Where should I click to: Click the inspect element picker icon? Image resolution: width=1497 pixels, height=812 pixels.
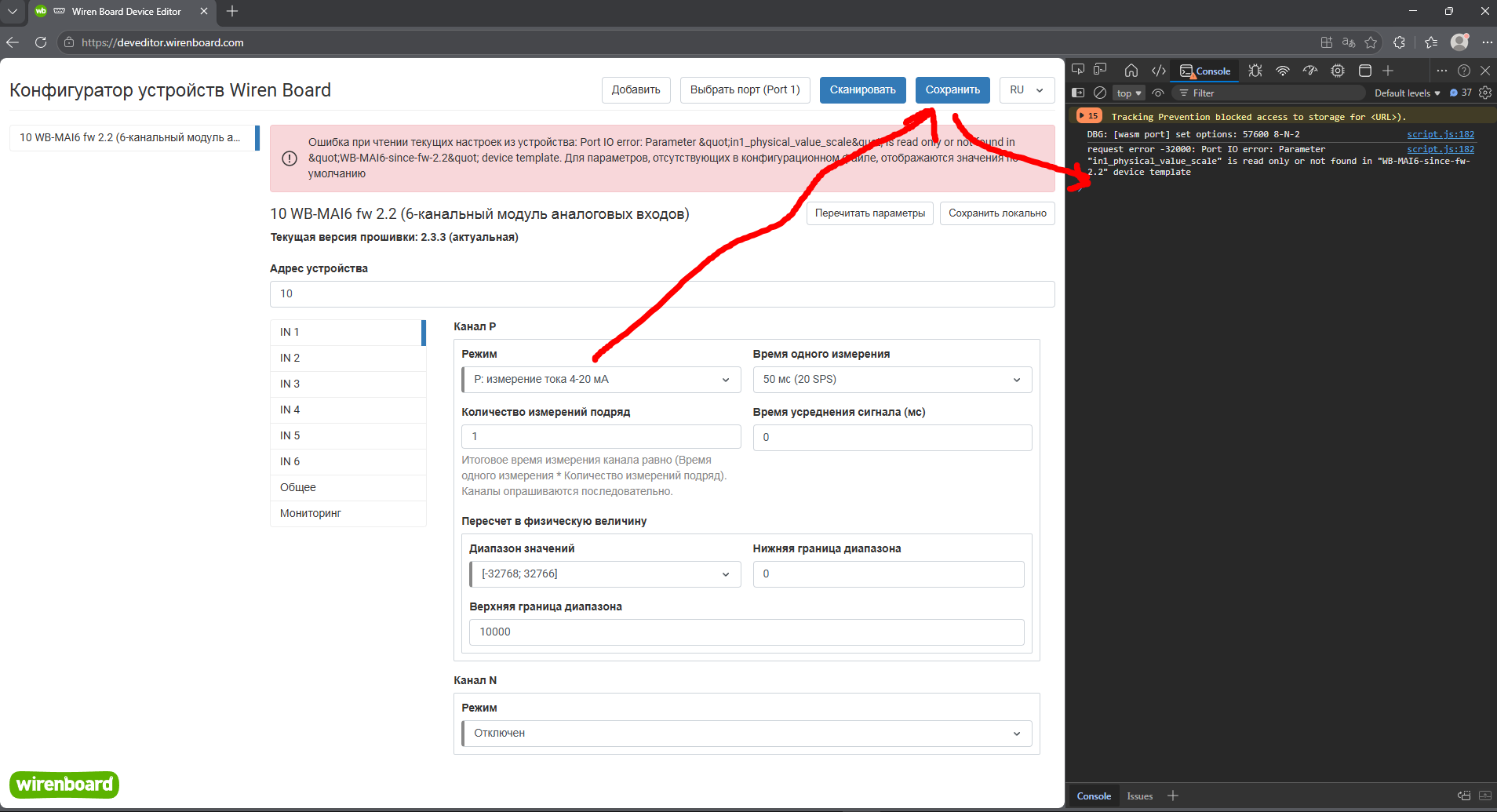point(1078,70)
